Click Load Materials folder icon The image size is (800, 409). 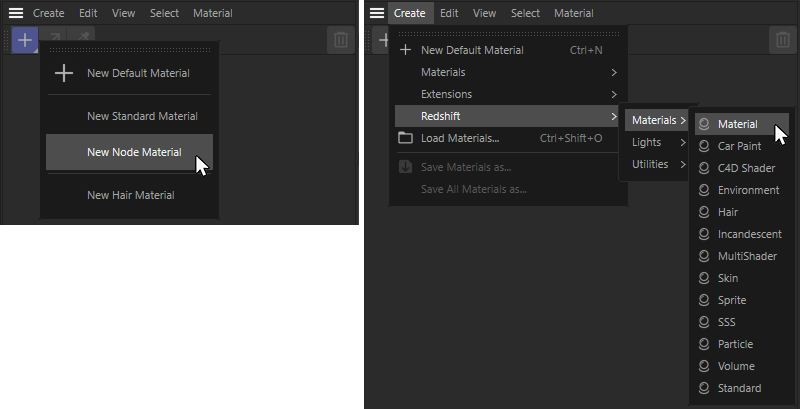coord(405,138)
